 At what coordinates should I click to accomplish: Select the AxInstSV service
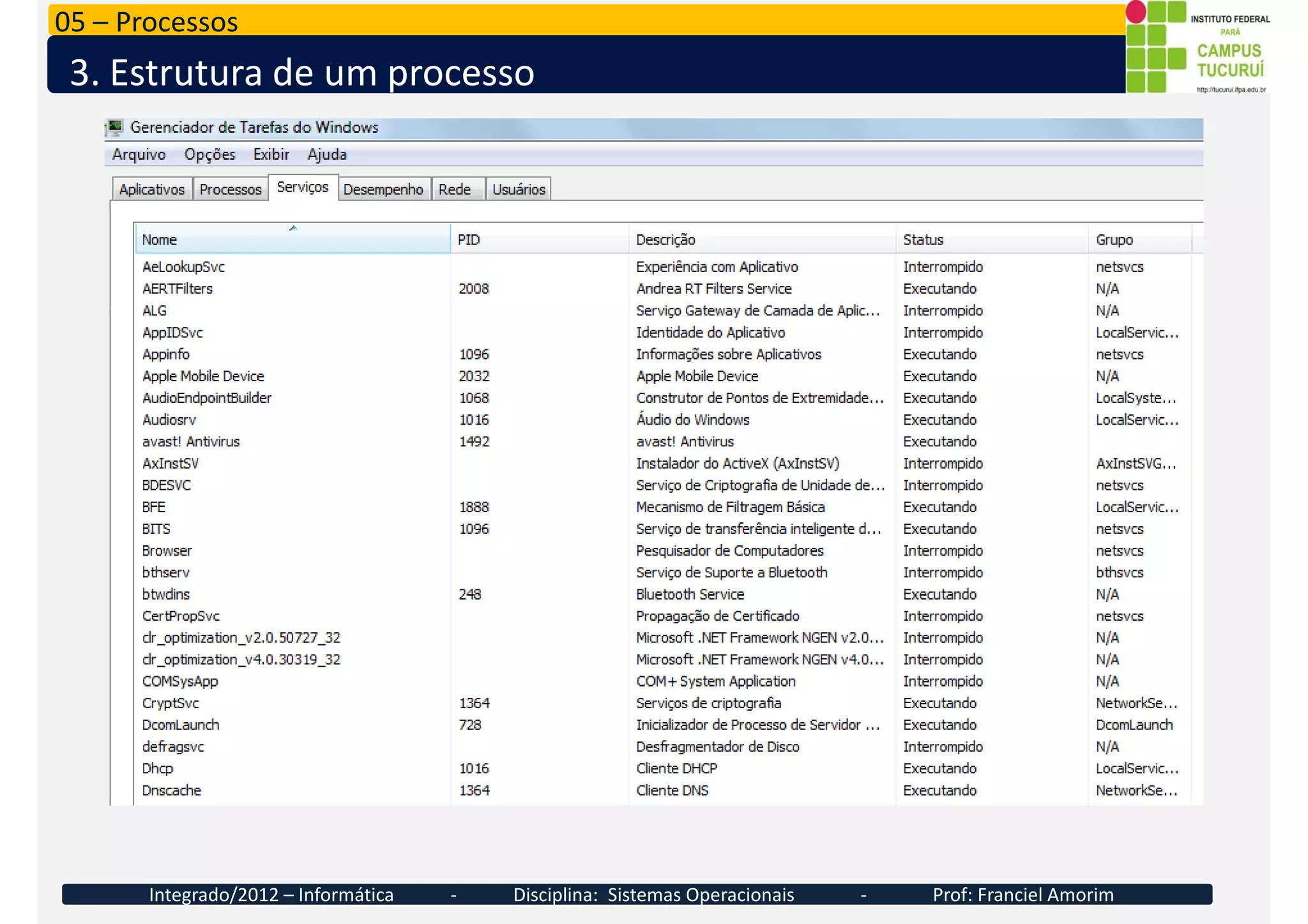pos(171,463)
